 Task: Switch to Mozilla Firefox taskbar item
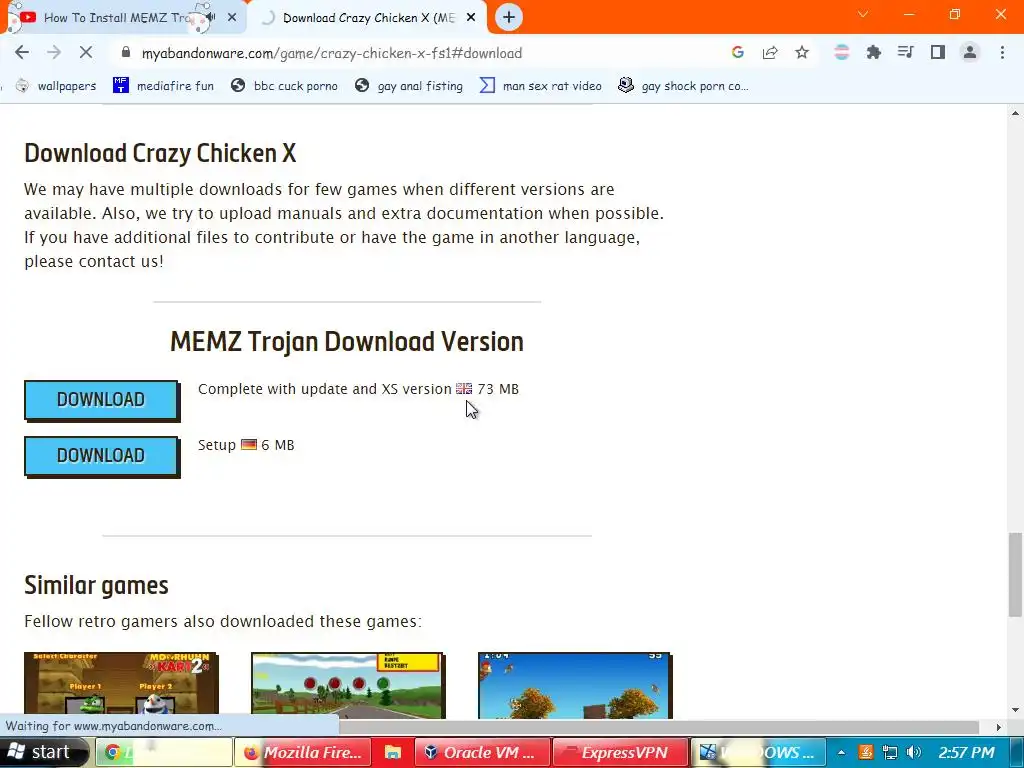click(303, 752)
